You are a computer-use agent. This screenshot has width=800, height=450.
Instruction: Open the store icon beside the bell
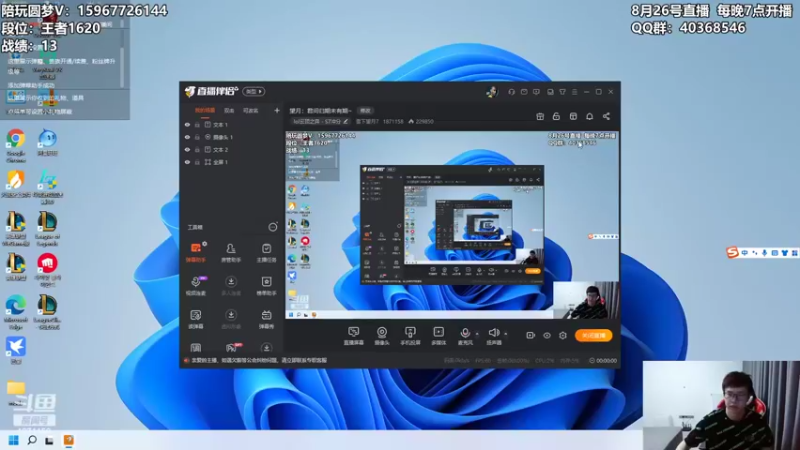point(573,116)
